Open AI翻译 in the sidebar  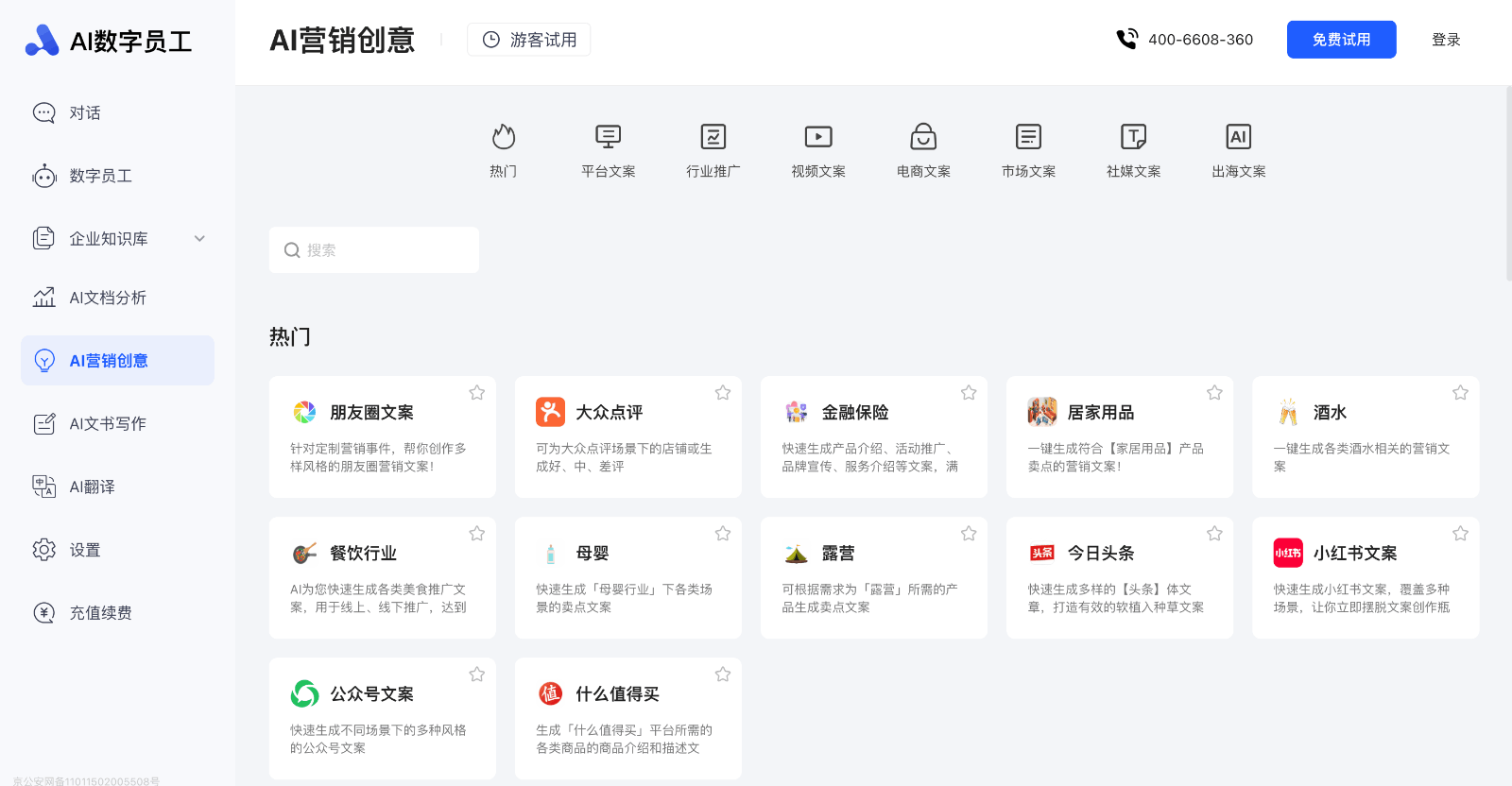[x=117, y=487]
